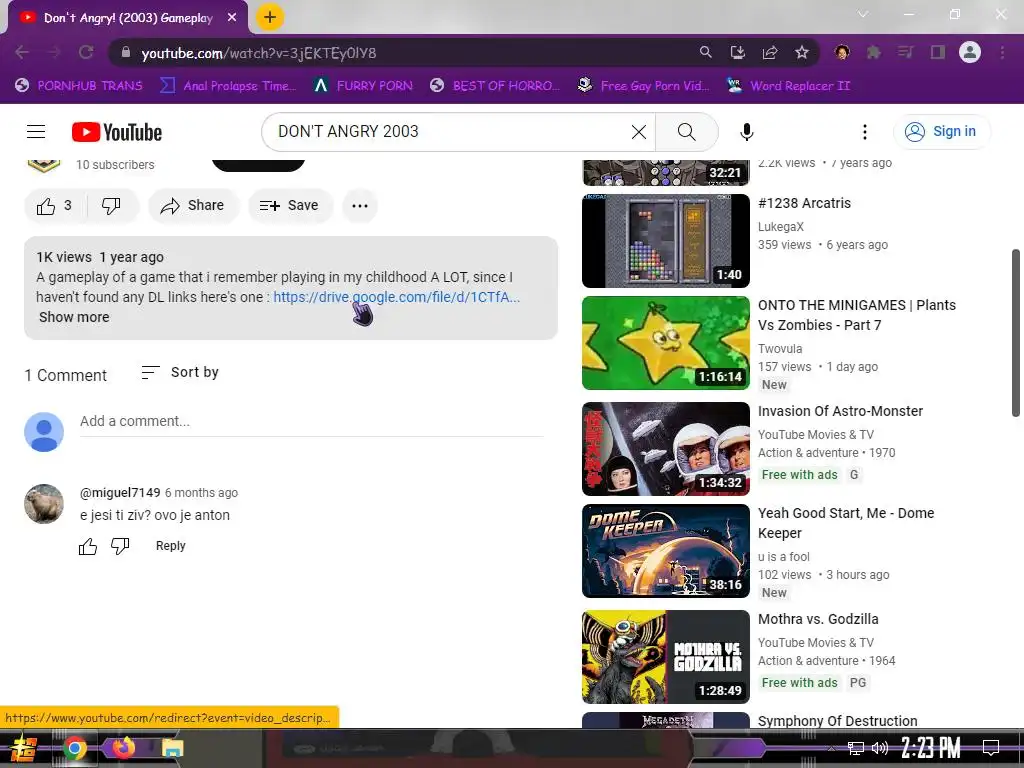Open the Dome Keeper video thumbnail
This screenshot has height=768, width=1024.
coord(665,551)
